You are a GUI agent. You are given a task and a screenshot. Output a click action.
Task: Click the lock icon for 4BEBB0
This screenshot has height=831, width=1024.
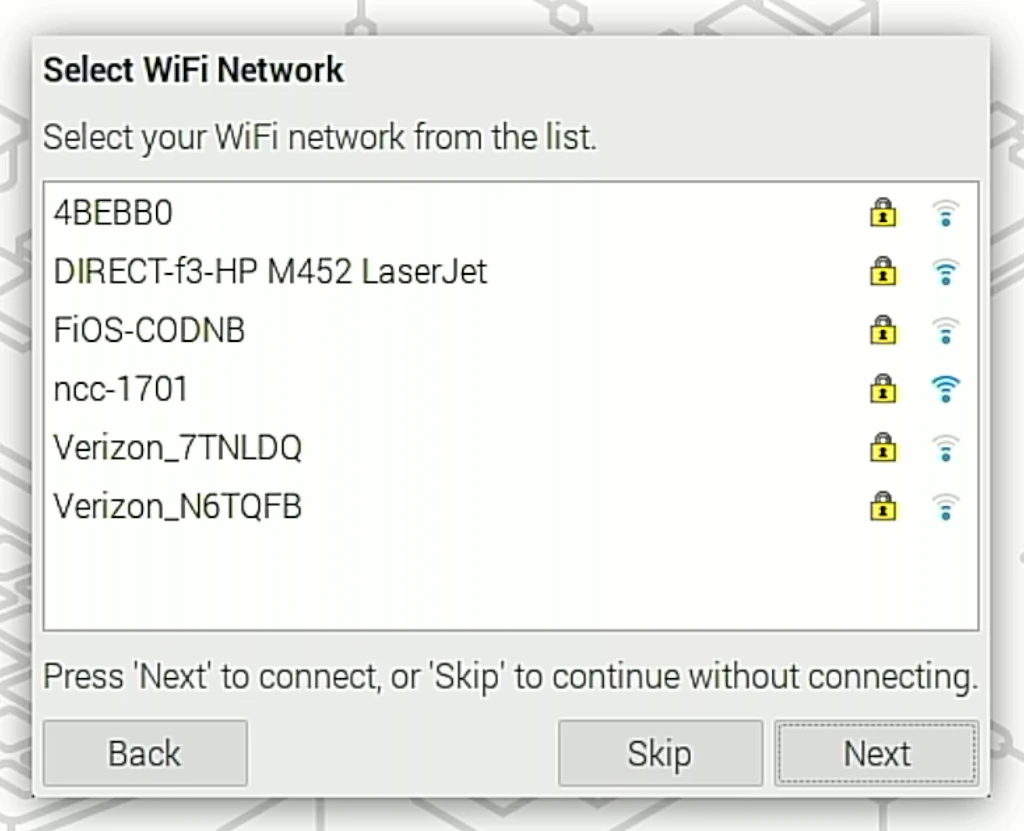tap(883, 213)
